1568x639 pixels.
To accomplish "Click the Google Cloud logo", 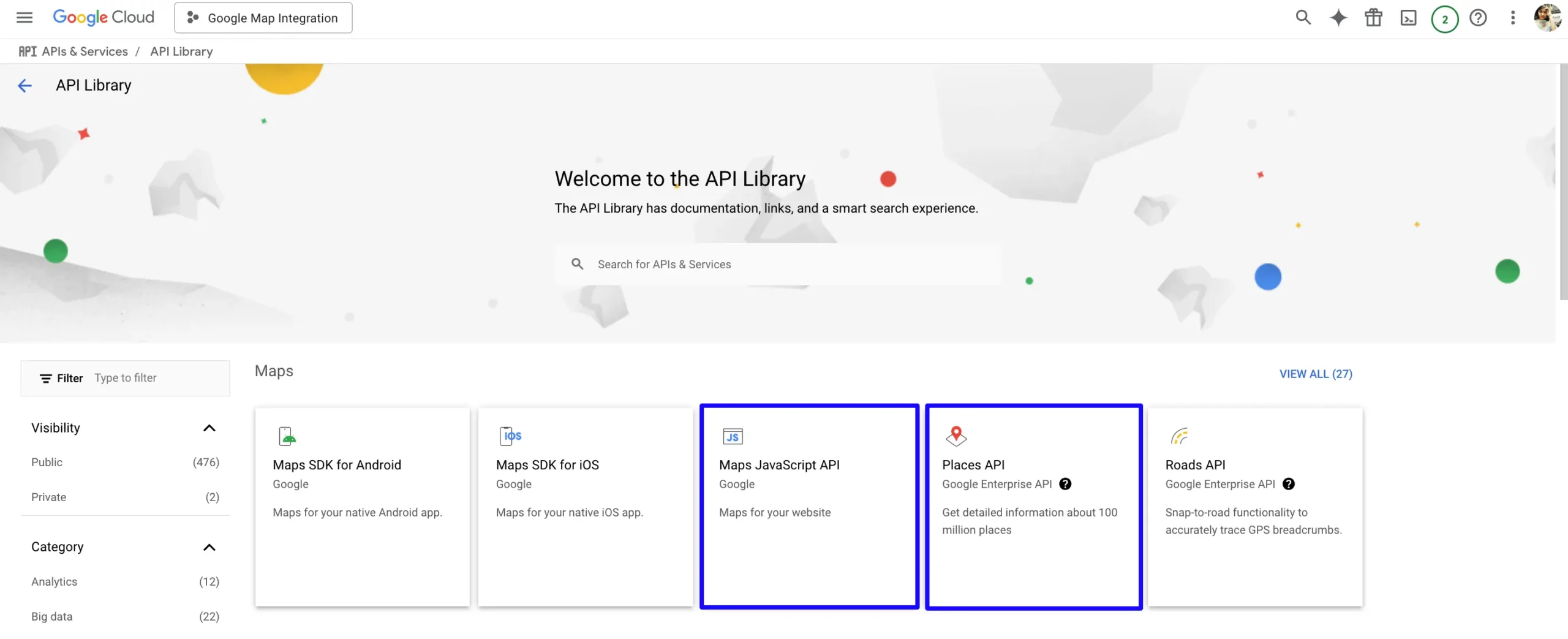I will pos(104,18).
